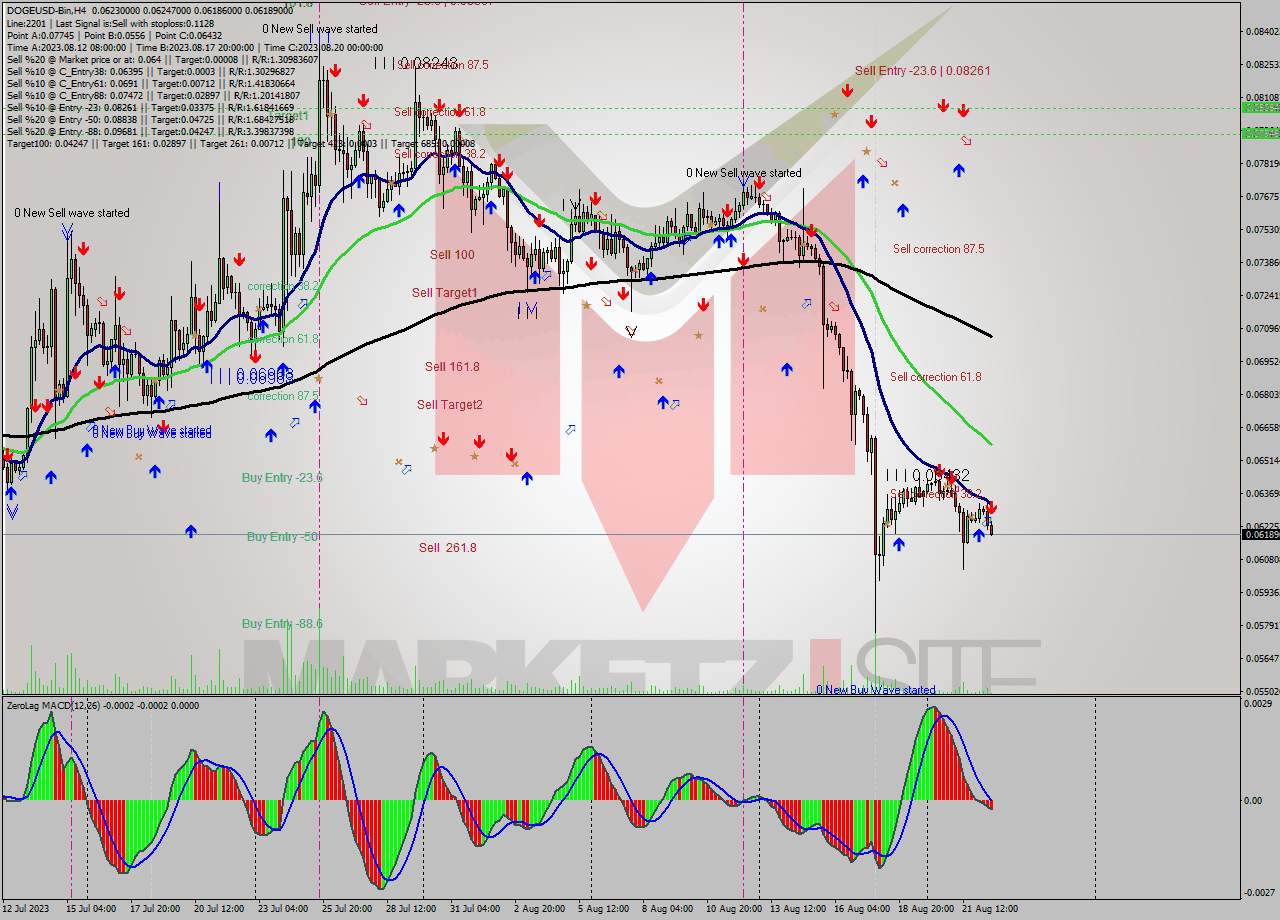Viewport: 1280px width, 920px height.
Task: Click the green 'correction 38.2' label
Action: coord(283,285)
